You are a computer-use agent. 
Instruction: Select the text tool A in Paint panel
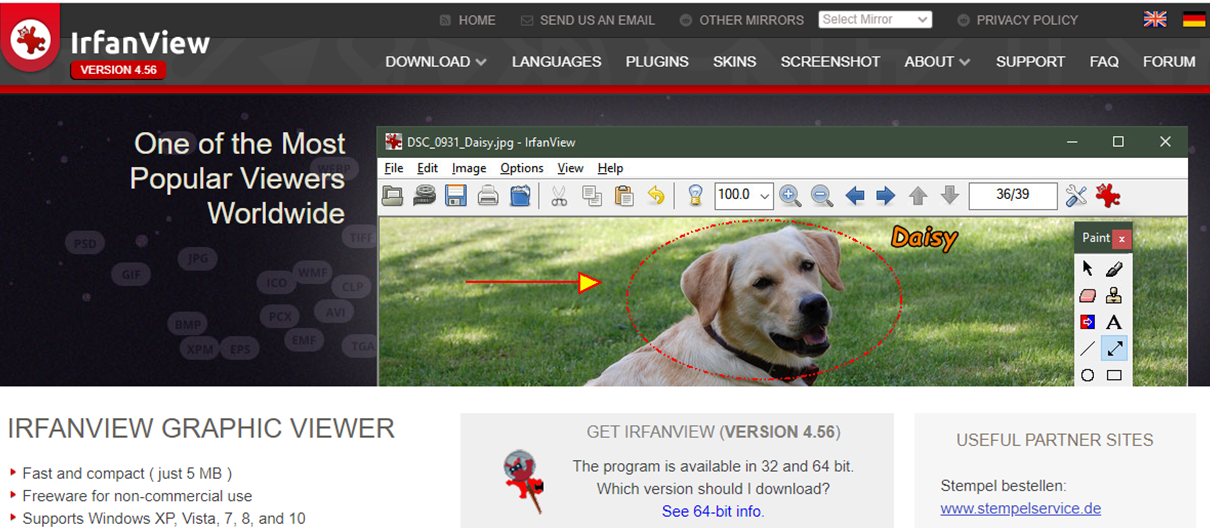1114,322
